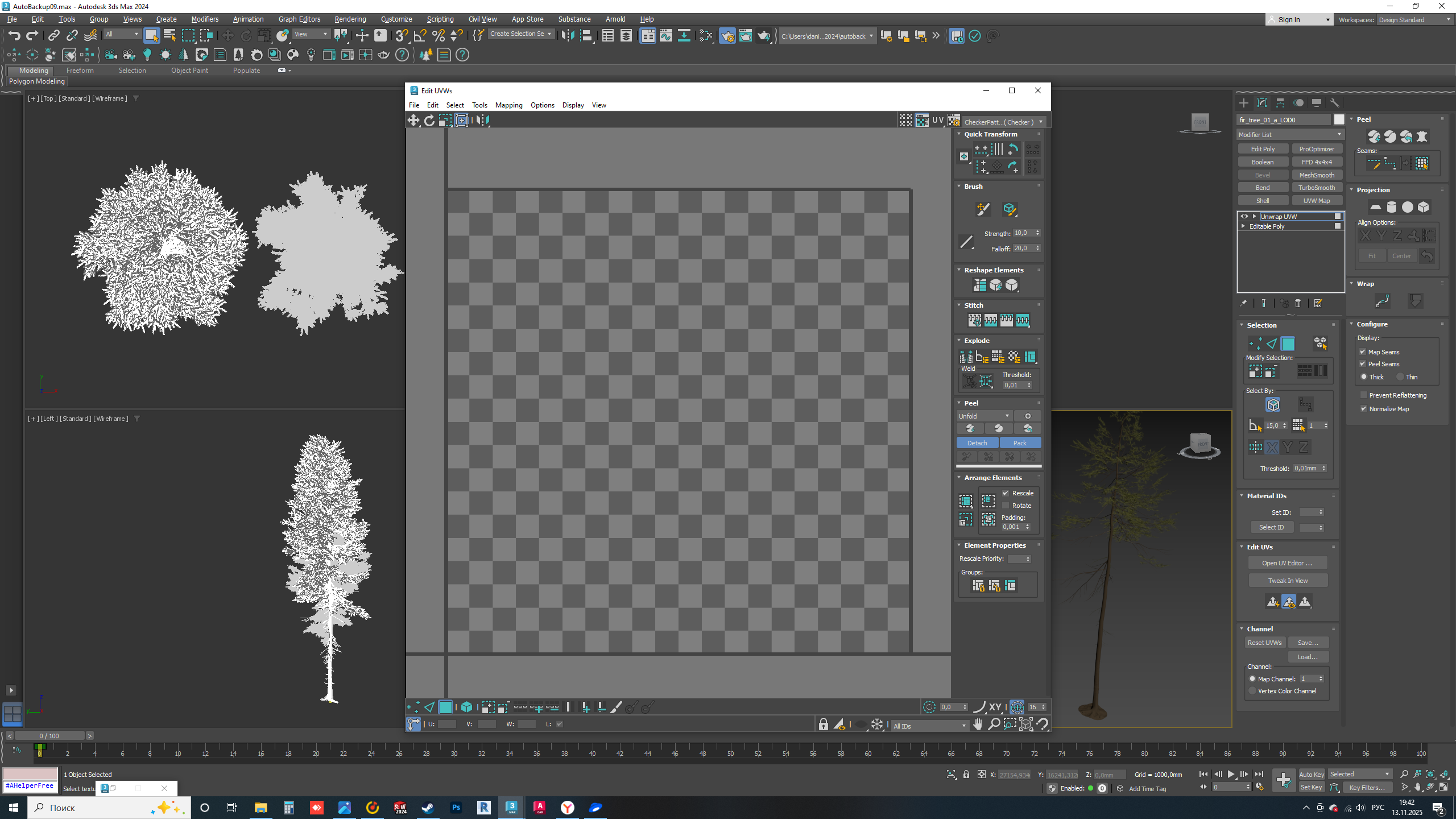The image size is (1456, 819).
Task: Disable the Map Seams display checkbox
Action: 1363,352
